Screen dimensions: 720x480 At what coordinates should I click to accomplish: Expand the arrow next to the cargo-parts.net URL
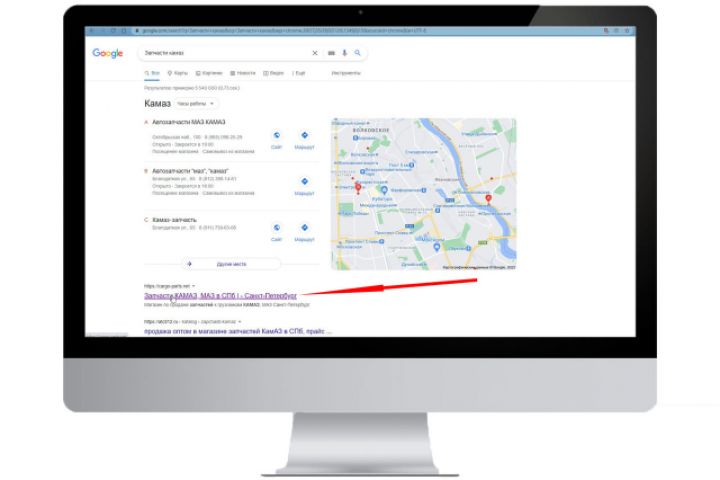click(x=193, y=286)
